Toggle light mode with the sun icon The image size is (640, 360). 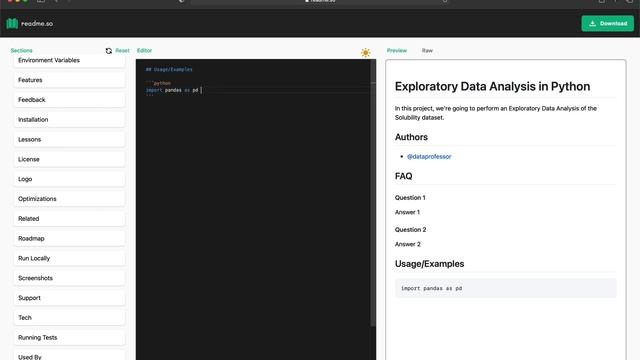pos(366,53)
